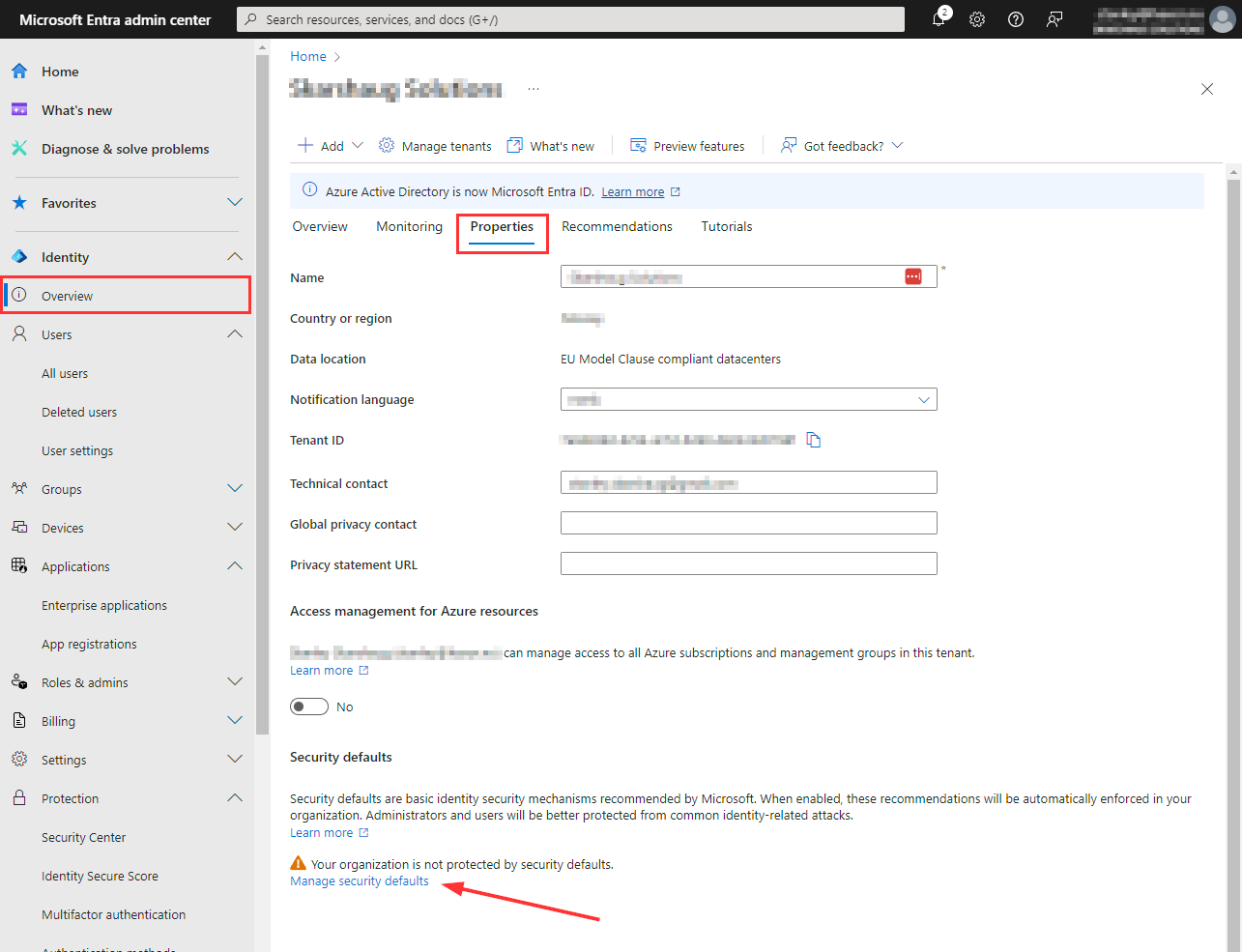Click the Diagnose & solve problems icon
Image resolution: width=1242 pixels, height=952 pixels.
(x=19, y=149)
